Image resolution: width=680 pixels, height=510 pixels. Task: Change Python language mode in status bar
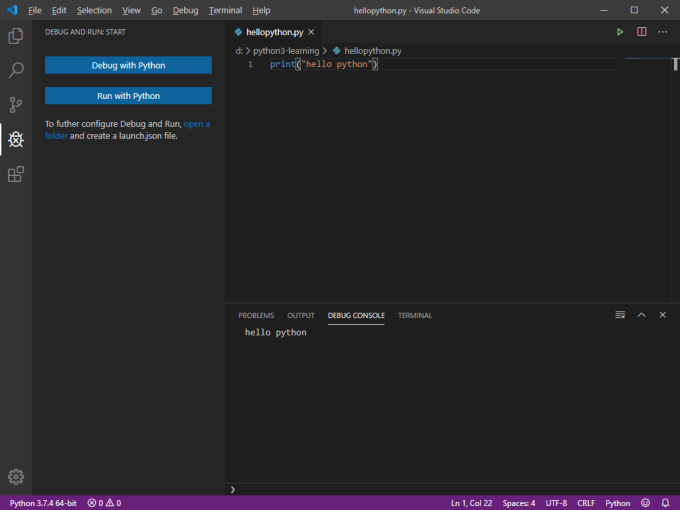618,503
